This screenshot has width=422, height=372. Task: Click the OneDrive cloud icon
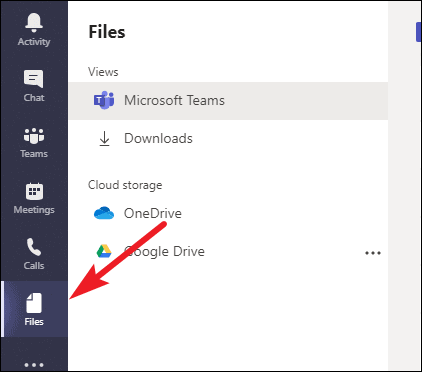coord(104,213)
